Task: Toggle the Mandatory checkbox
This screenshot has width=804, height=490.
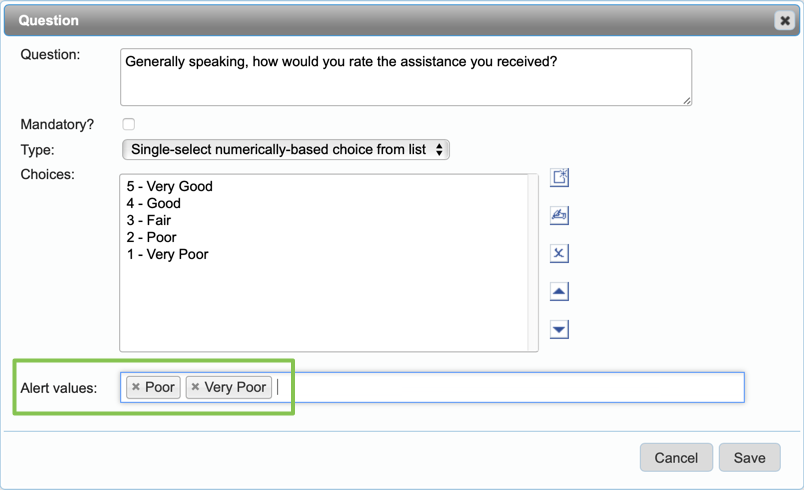Action: click(128, 125)
